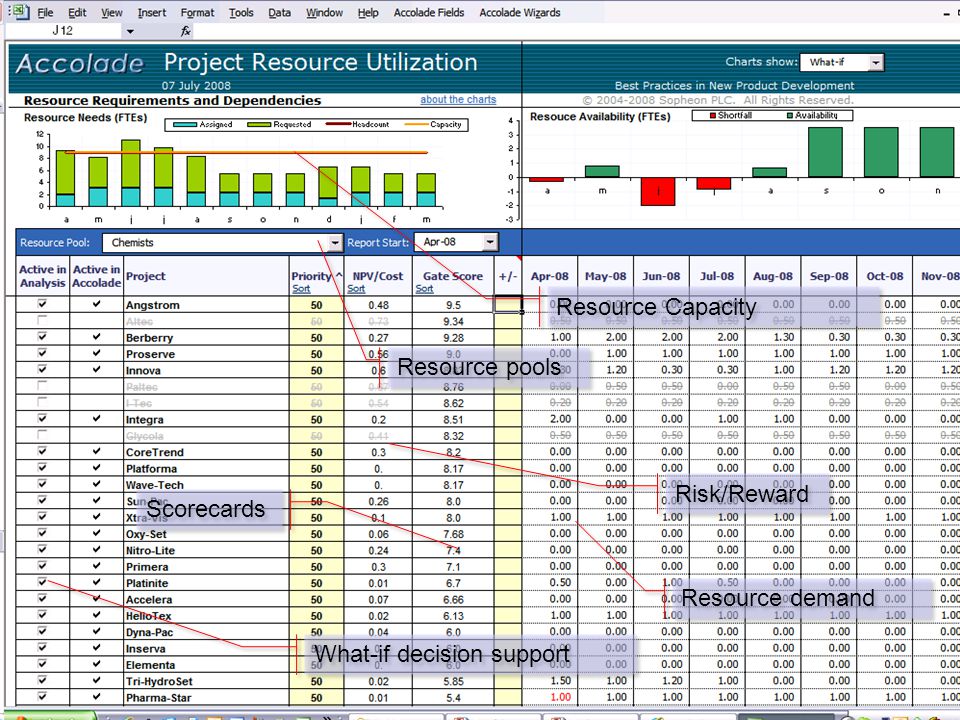Screen dimensions: 960x720
Task: Click Sort under the Gate Score header
Action: pyautogui.click(x=424, y=289)
